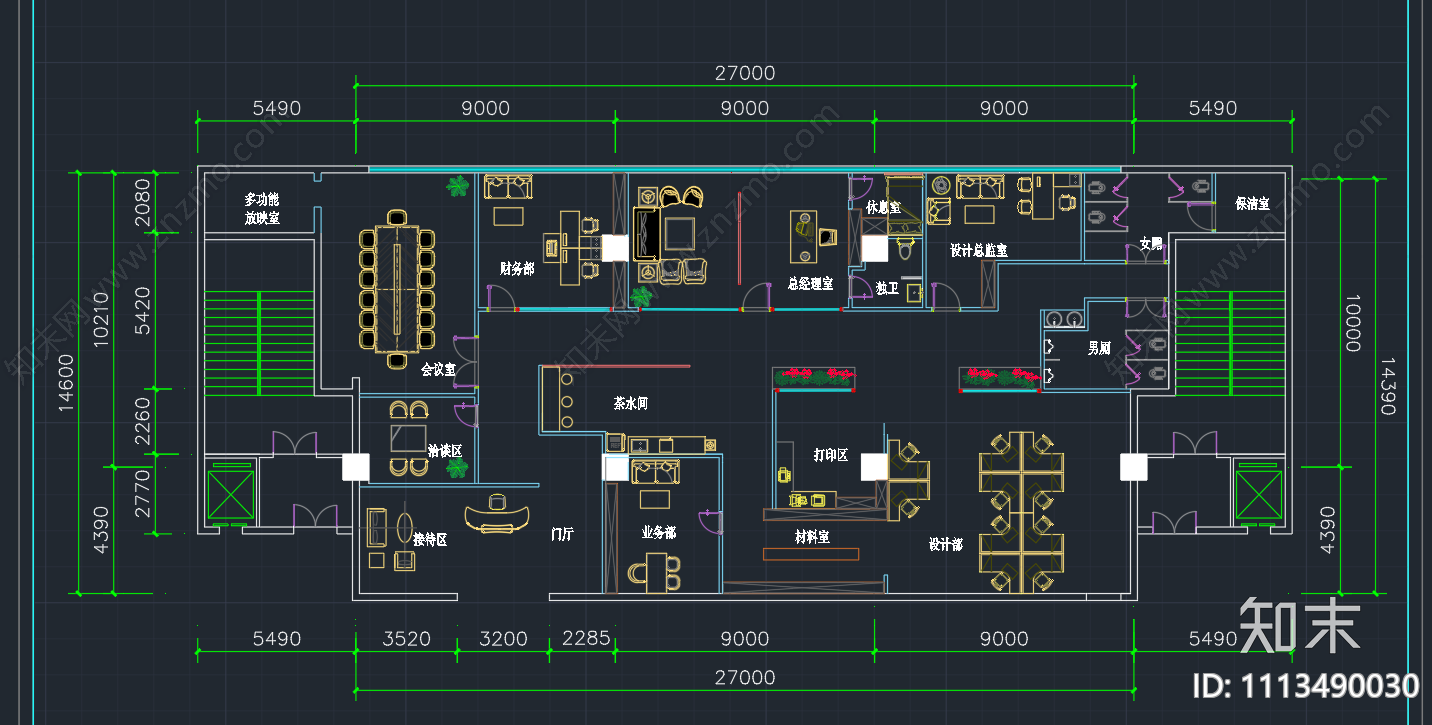The height and width of the screenshot is (725, 1432).
Task: Click the 5420 vertical dimension text
Action: [x=143, y=311]
